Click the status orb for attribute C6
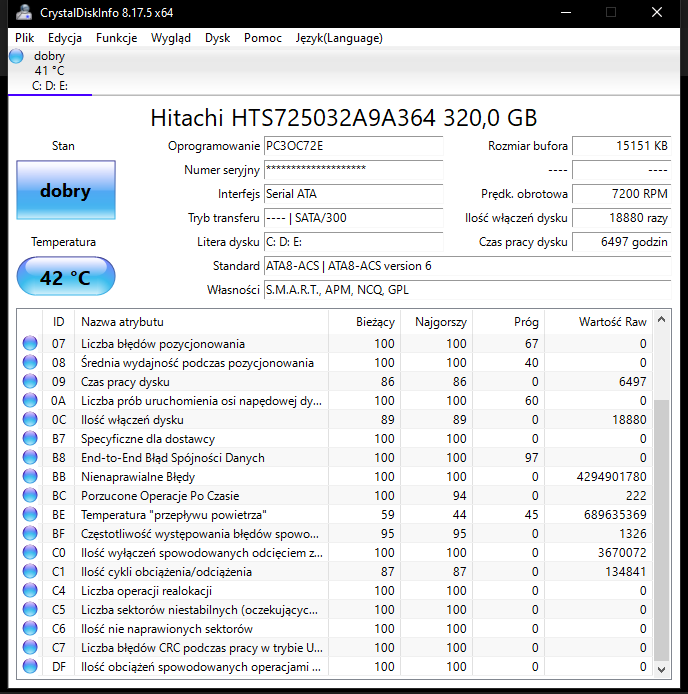This screenshot has height=694, width=688. point(30,628)
